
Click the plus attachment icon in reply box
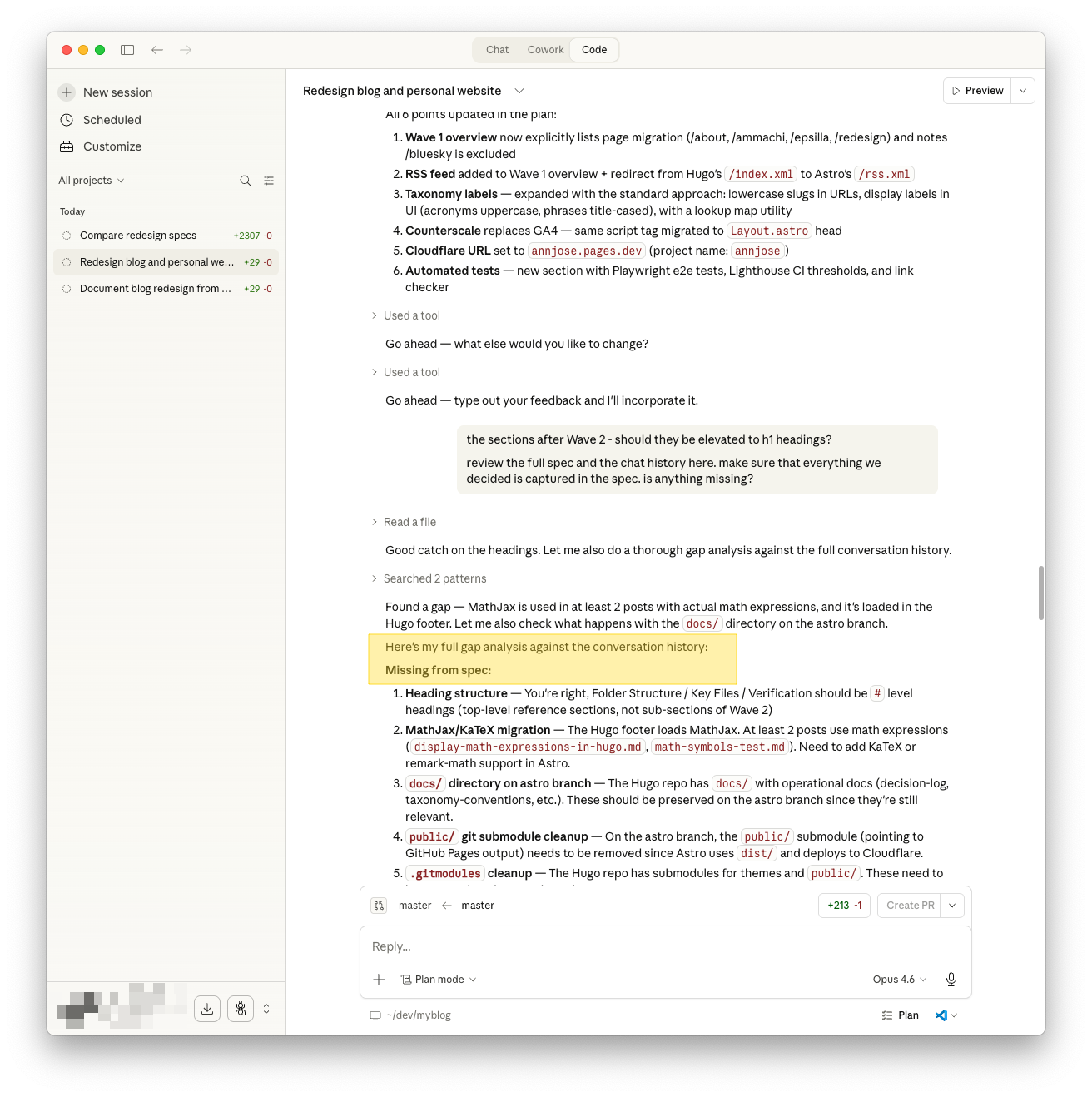(379, 980)
